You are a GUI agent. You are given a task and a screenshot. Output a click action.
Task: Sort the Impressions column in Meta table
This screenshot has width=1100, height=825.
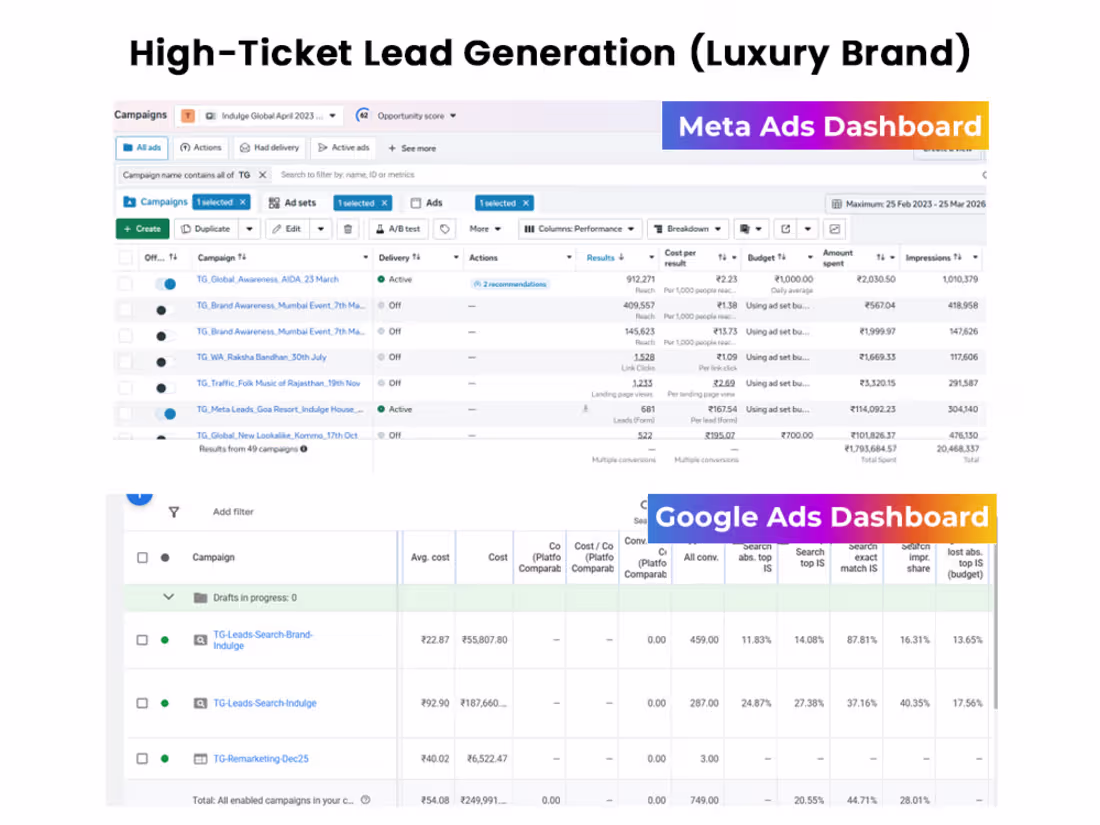pyautogui.click(x=958, y=257)
